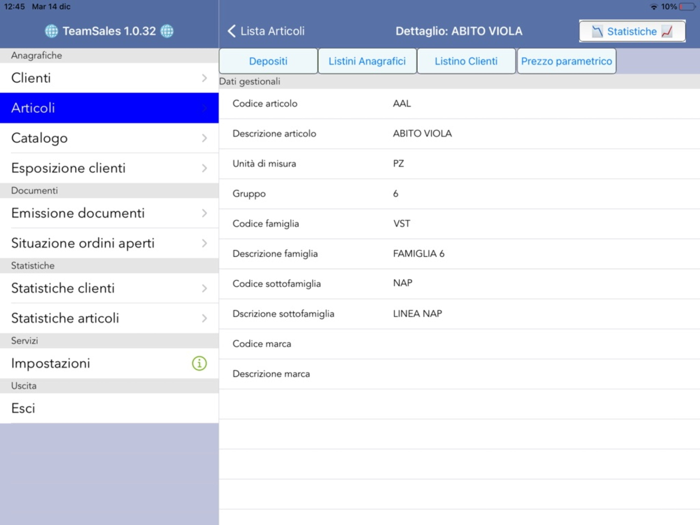Switch to the Listino Clienti tab
This screenshot has width=700, height=525.
tap(466, 61)
